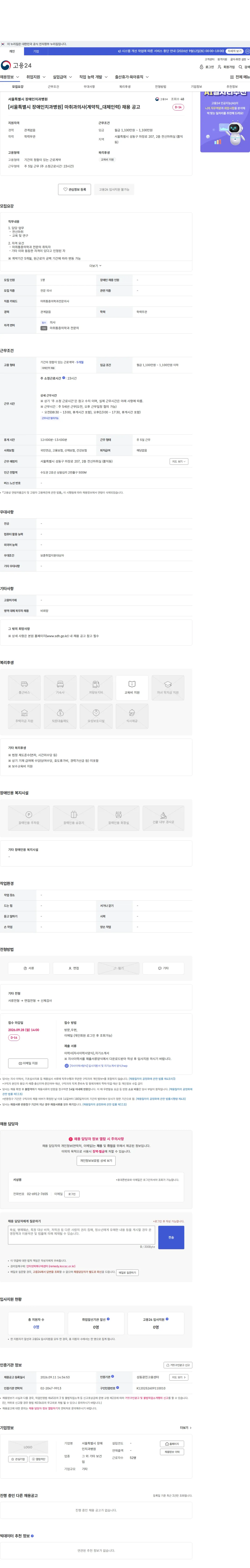Click the question text box for 채용 담당자
Screen dimensions: 250x1568
point(81,1235)
